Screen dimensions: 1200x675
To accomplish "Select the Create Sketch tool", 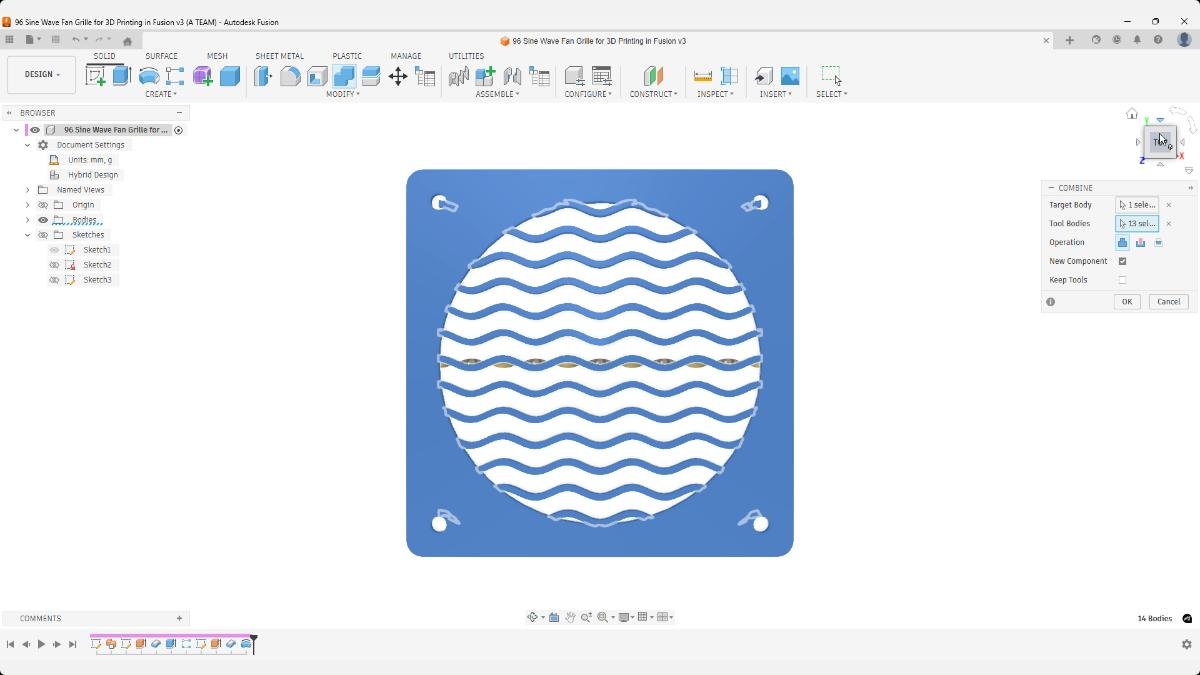I will pyautogui.click(x=96, y=76).
